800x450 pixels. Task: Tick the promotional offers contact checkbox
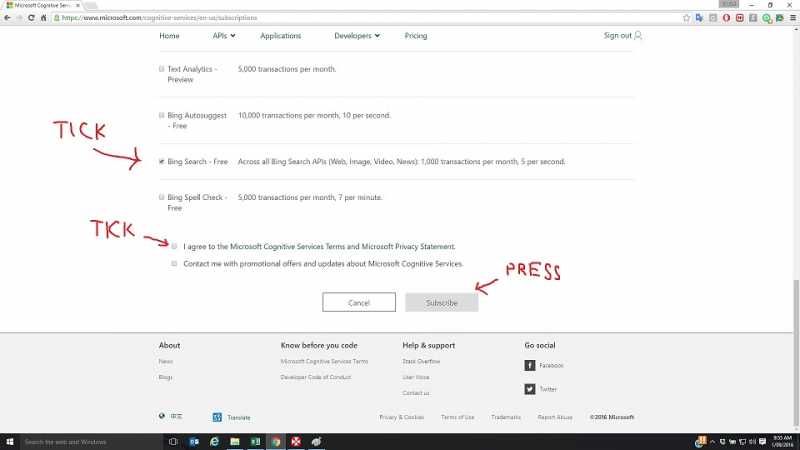(174, 264)
